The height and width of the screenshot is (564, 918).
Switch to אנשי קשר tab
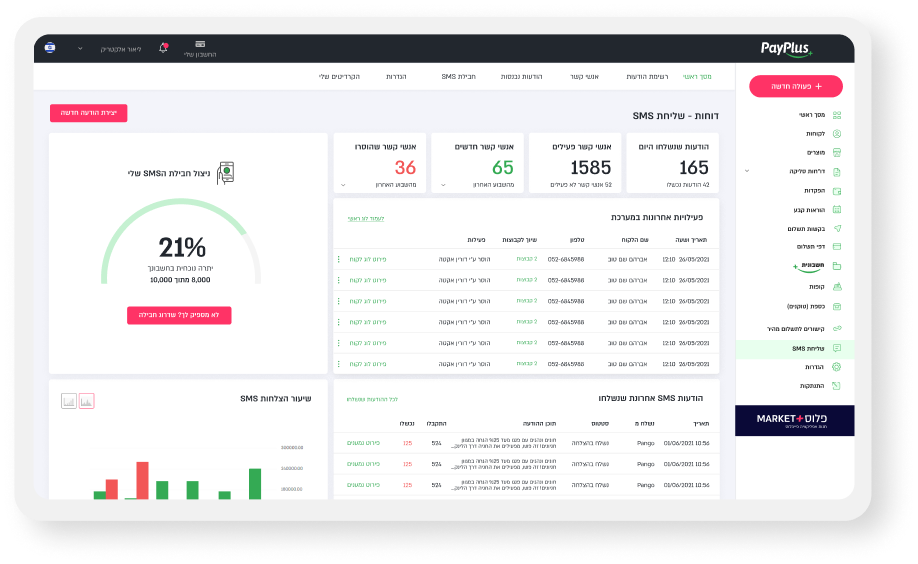pos(584,76)
